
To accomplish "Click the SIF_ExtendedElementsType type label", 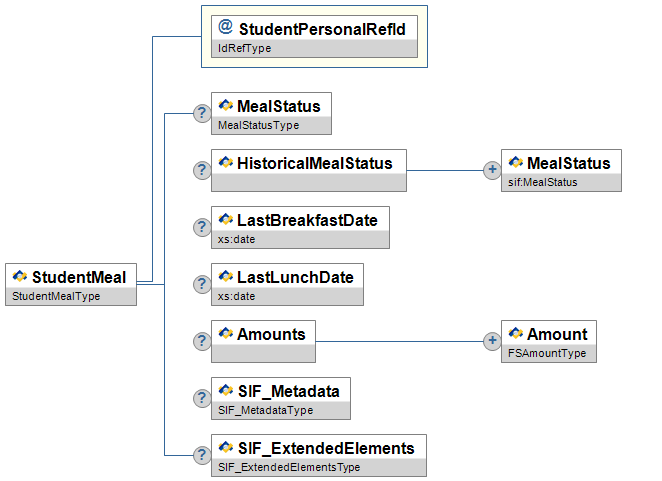I will coord(289,467).
